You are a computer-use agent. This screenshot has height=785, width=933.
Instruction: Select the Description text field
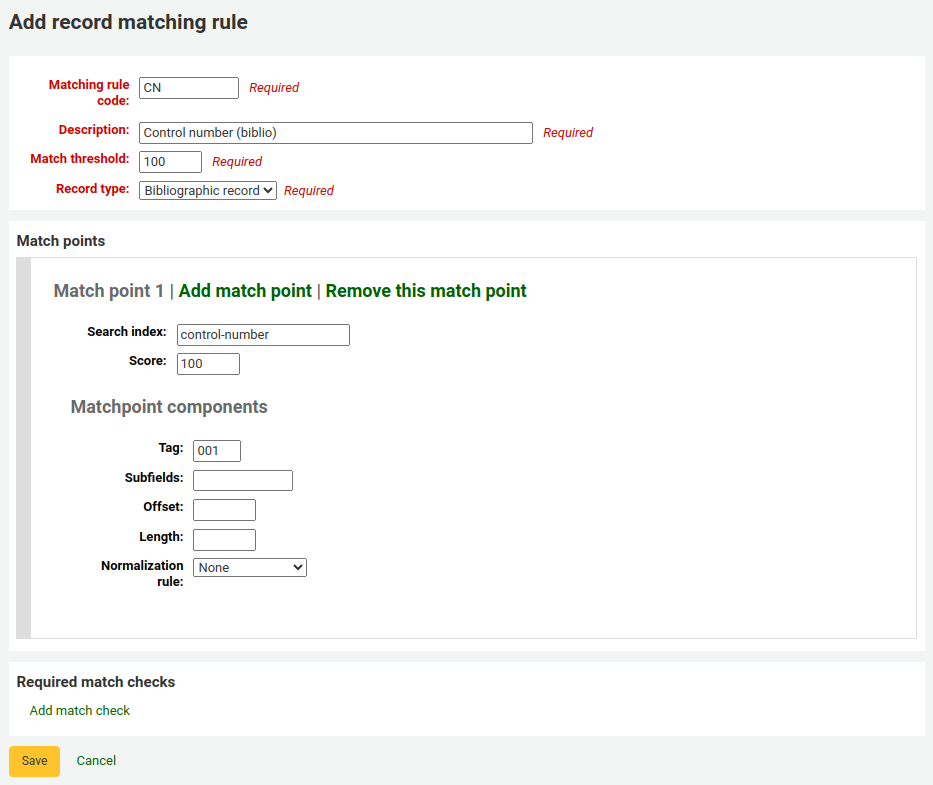[335, 132]
